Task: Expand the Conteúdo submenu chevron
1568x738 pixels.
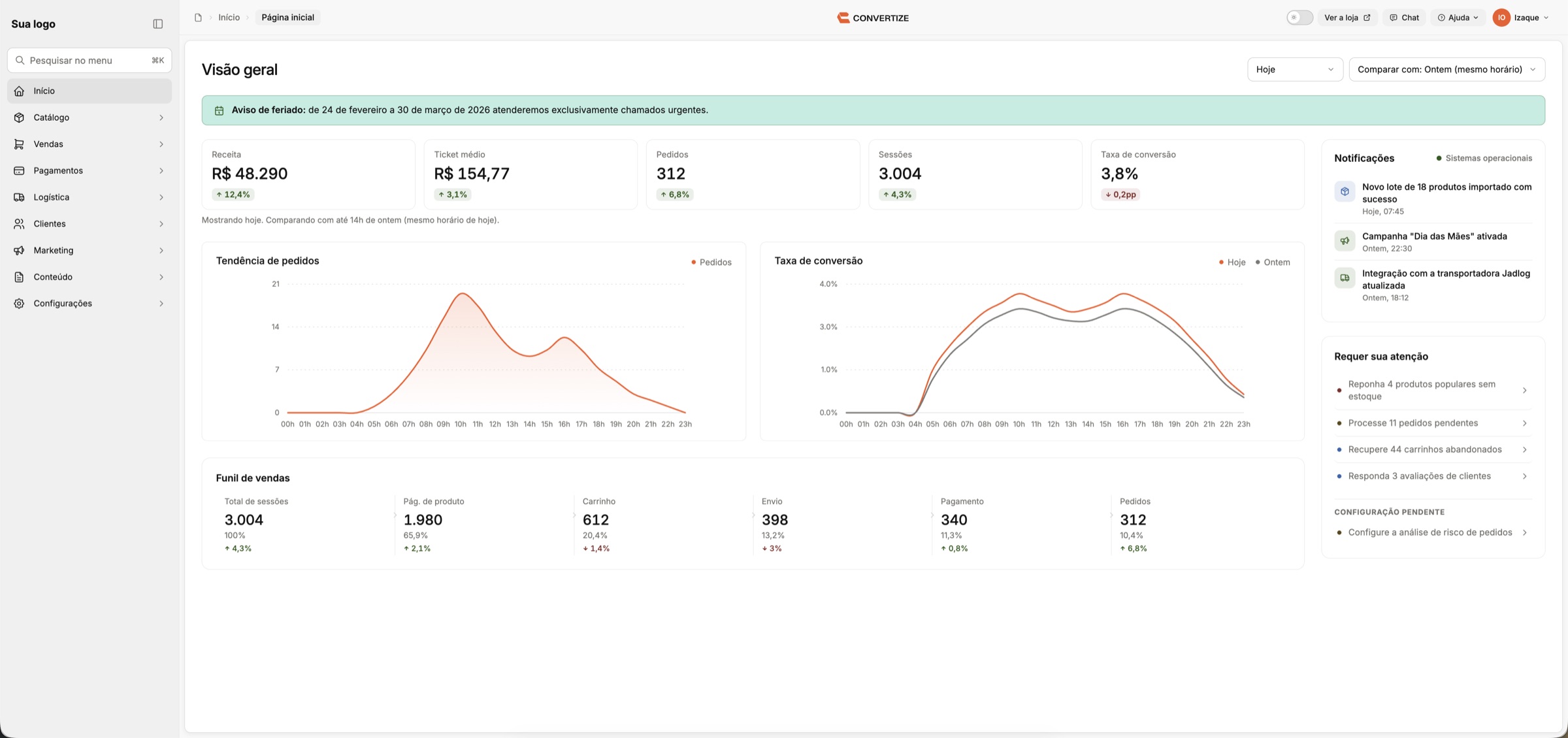Action: point(161,277)
